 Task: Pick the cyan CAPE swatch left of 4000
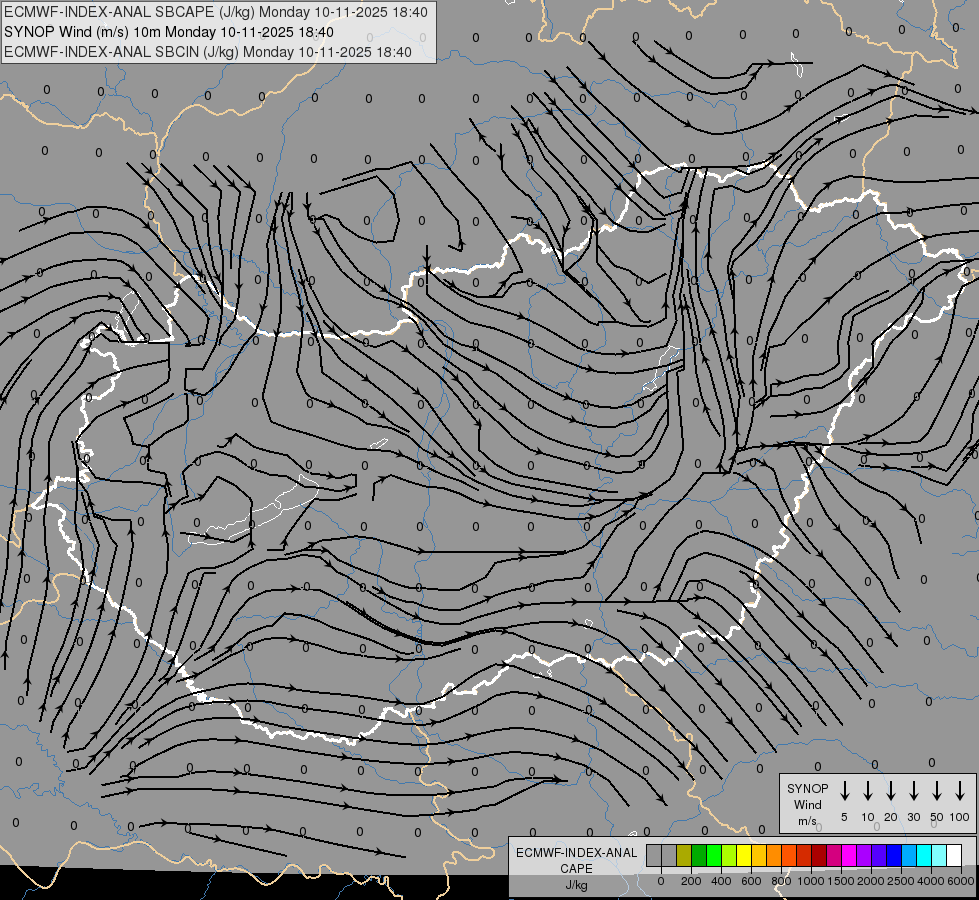[925, 855]
